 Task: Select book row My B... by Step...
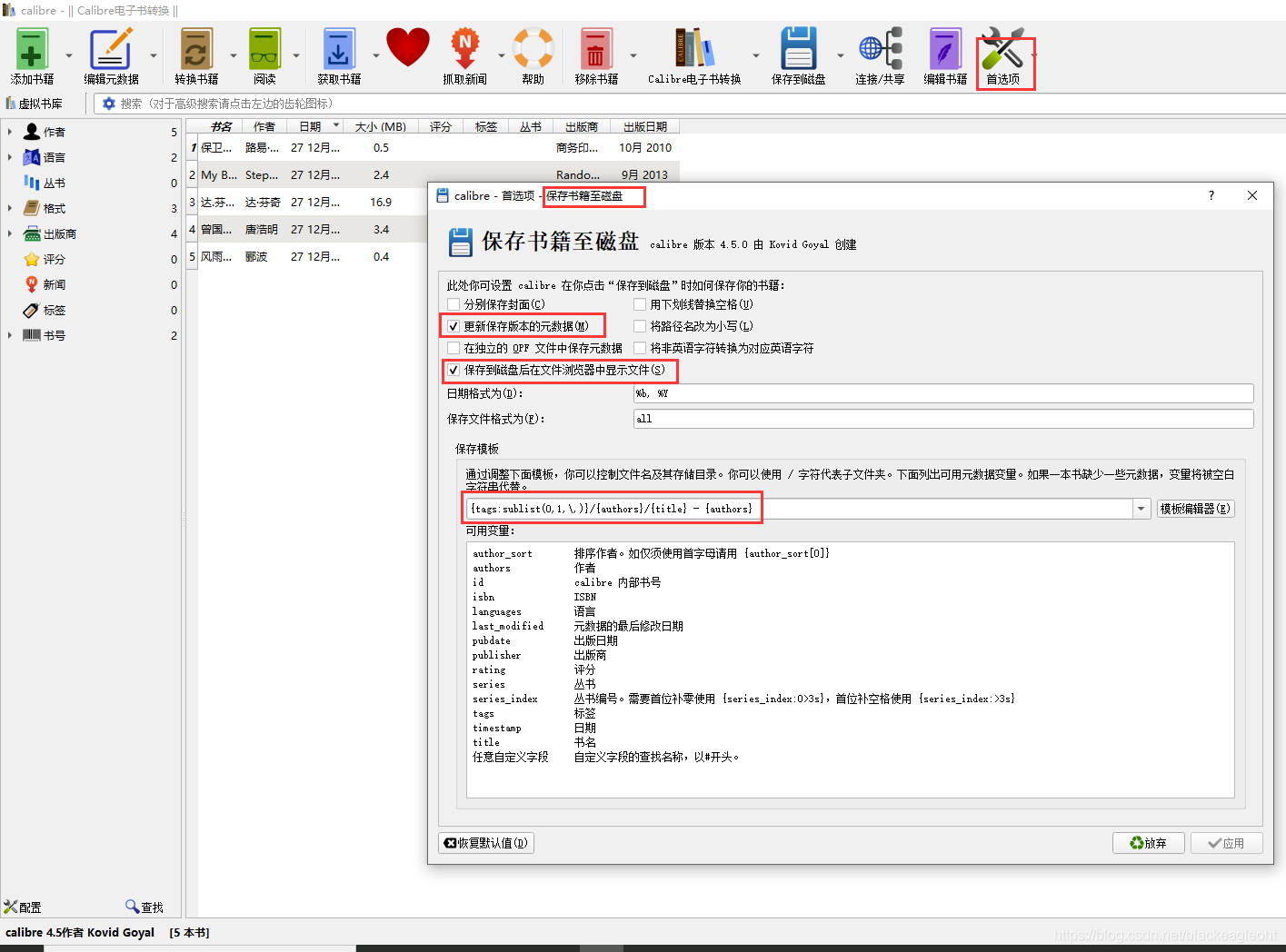pos(433,174)
